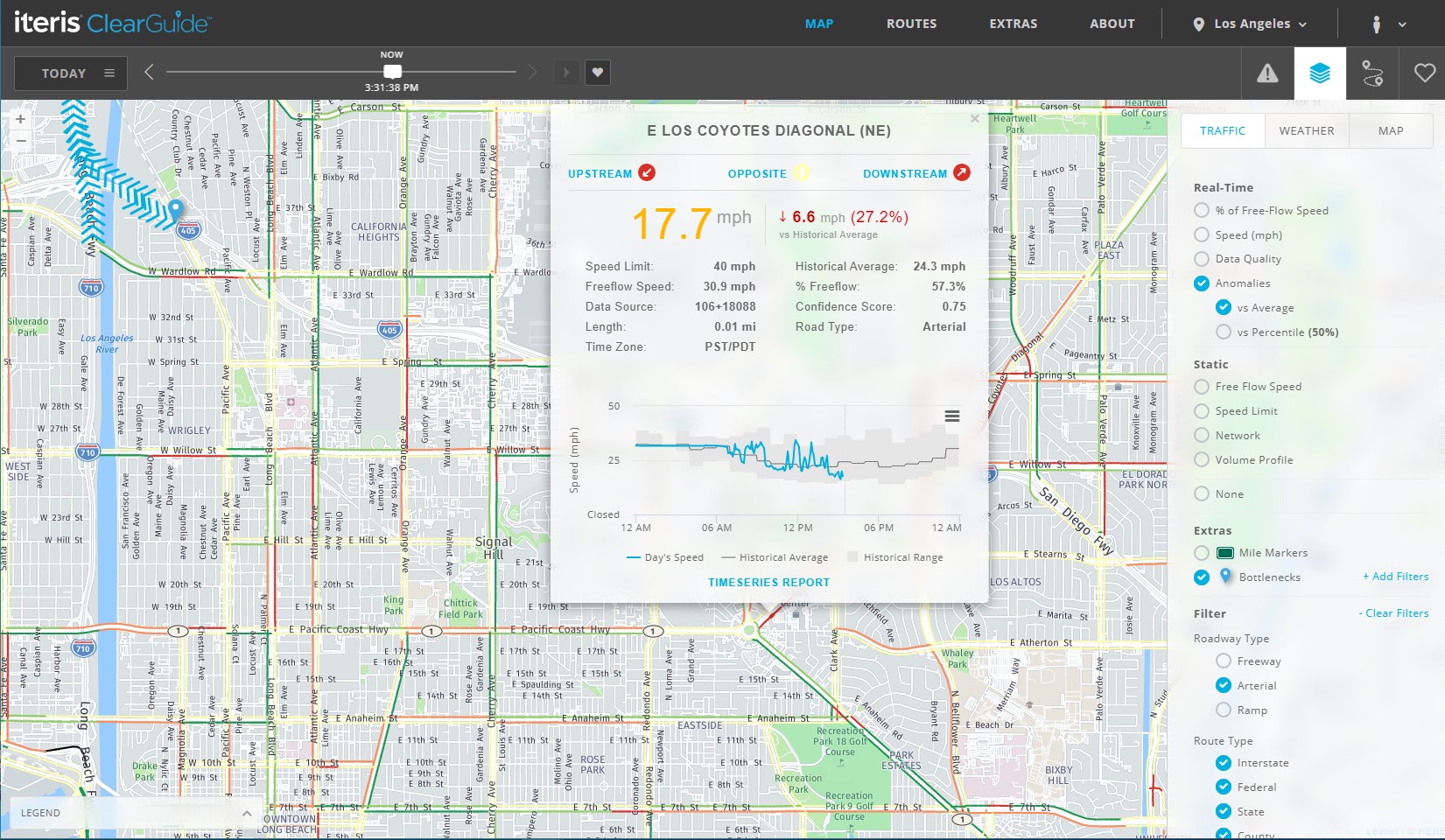
Task: Zoom in on the map
Action: point(20,119)
